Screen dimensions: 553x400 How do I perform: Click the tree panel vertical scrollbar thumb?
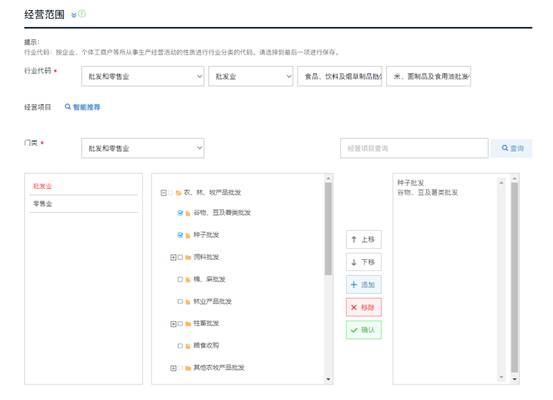tap(328, 228)
